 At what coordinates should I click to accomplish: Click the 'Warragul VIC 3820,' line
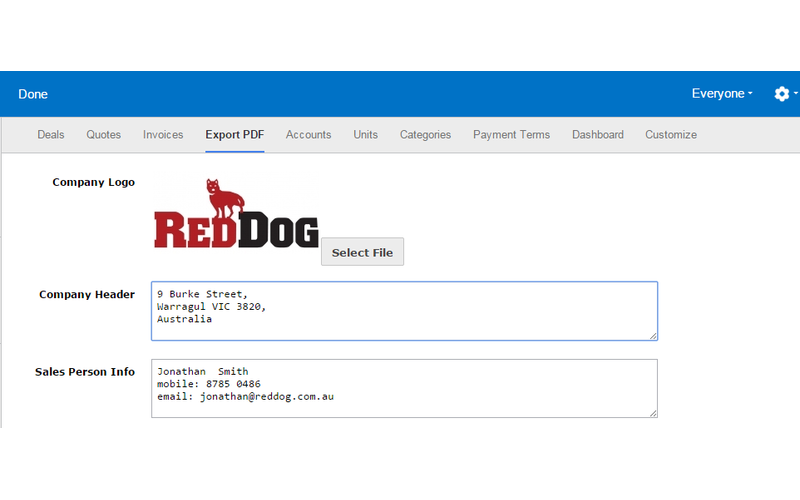(x=211, y=307)
